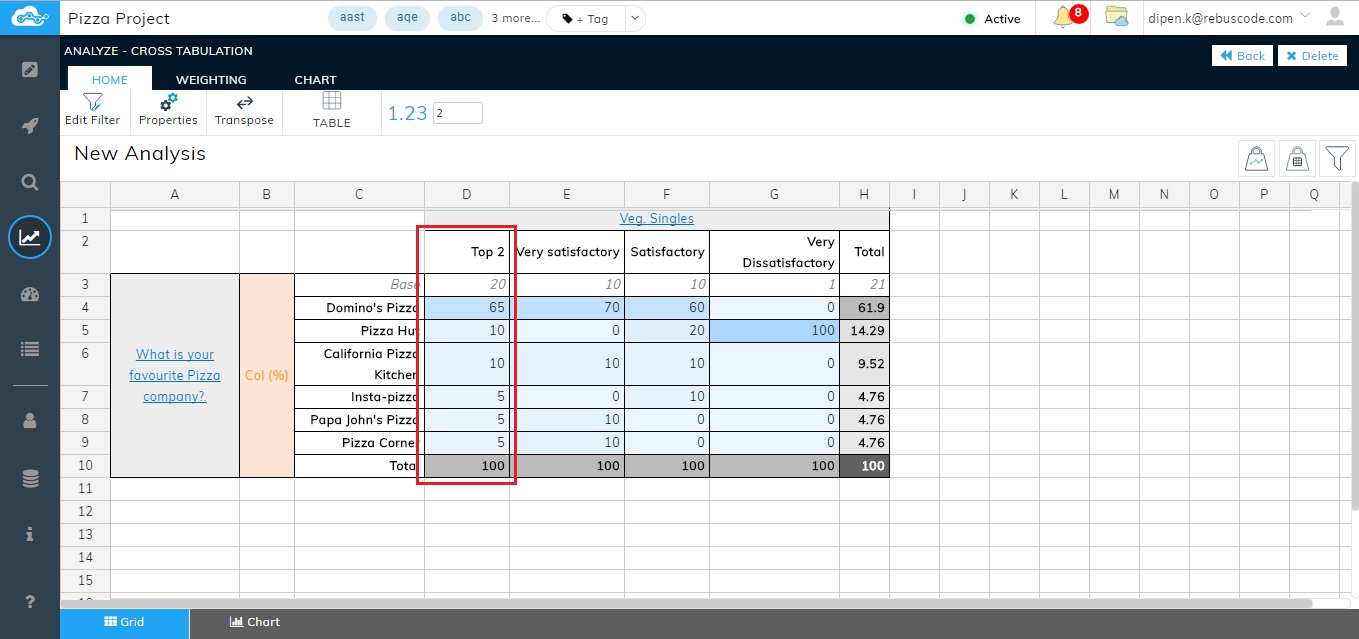This screenshot has height=639, width=1359.
Task: Click the user avatar icon
Action: [x=1335, y=17]
